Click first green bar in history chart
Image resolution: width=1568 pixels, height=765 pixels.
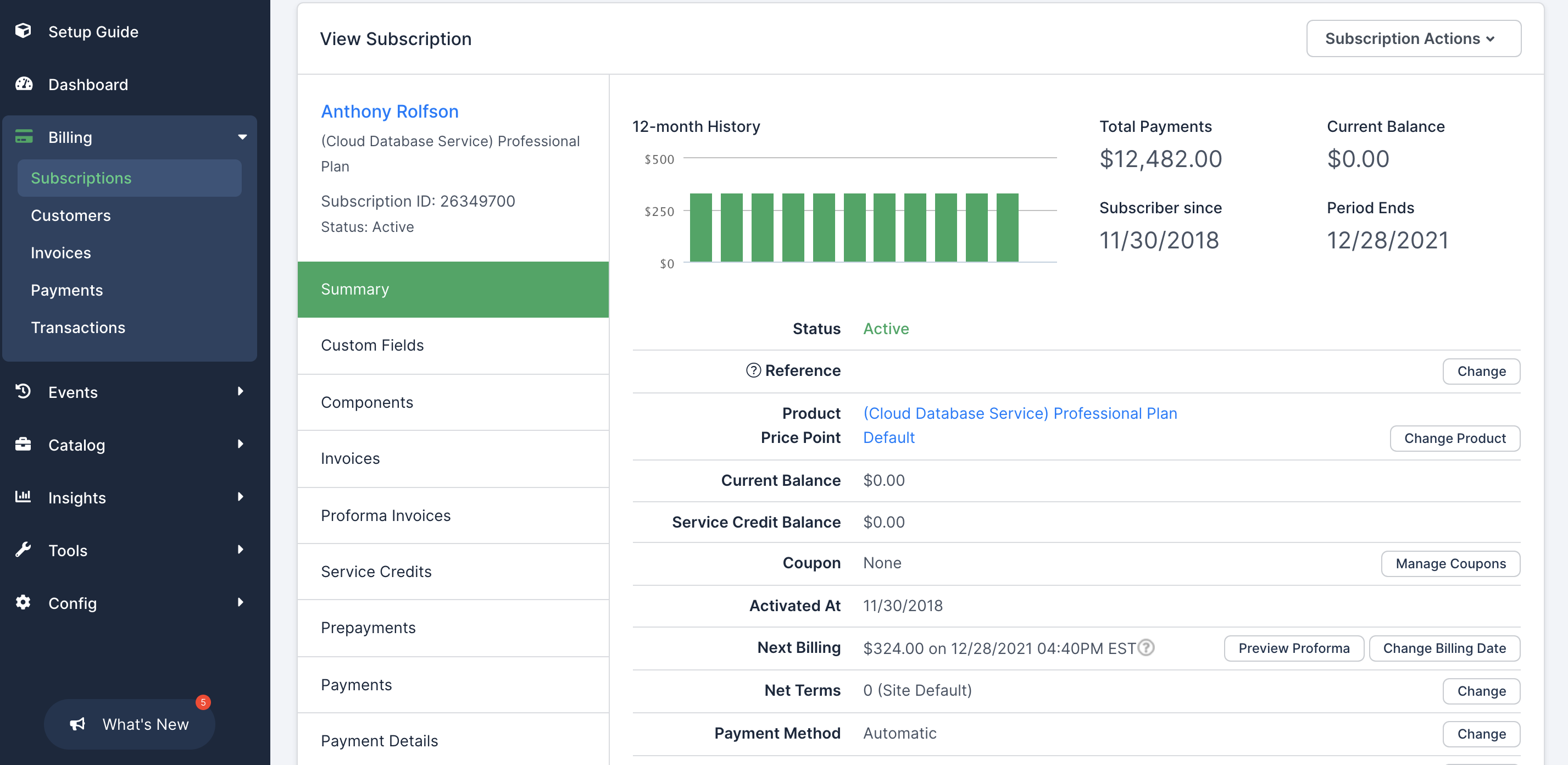coord(700,227)
